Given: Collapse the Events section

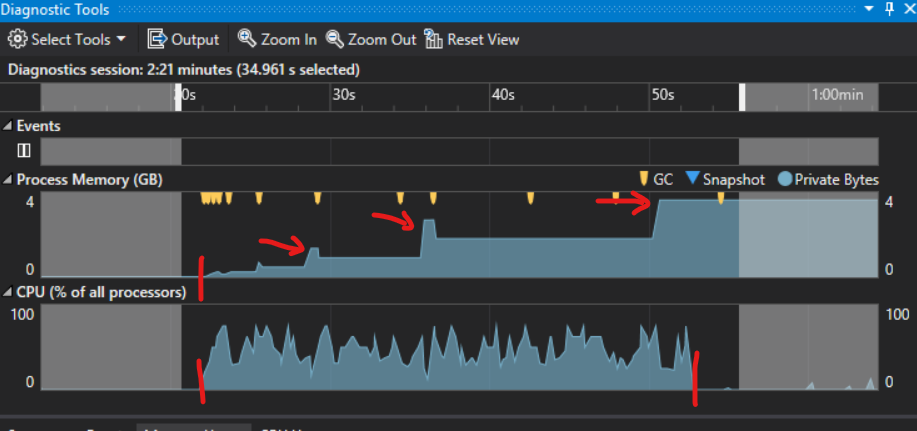Looking at the screenshot, I should [x=8, y=126].
